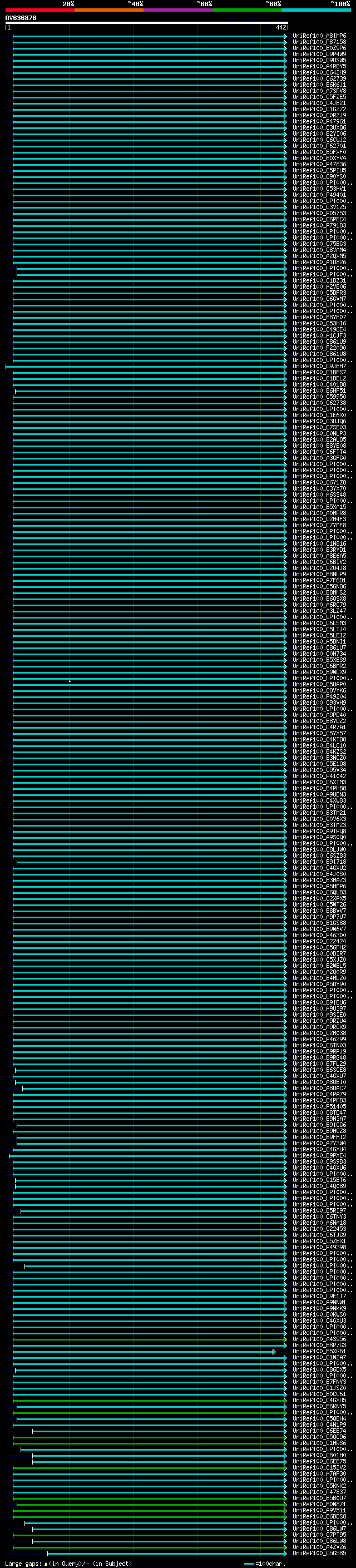Click the cyan ~100% identity legend segment
Image resolution: width=356 pixels, height=1568 pixels.
tap(316, 10)
